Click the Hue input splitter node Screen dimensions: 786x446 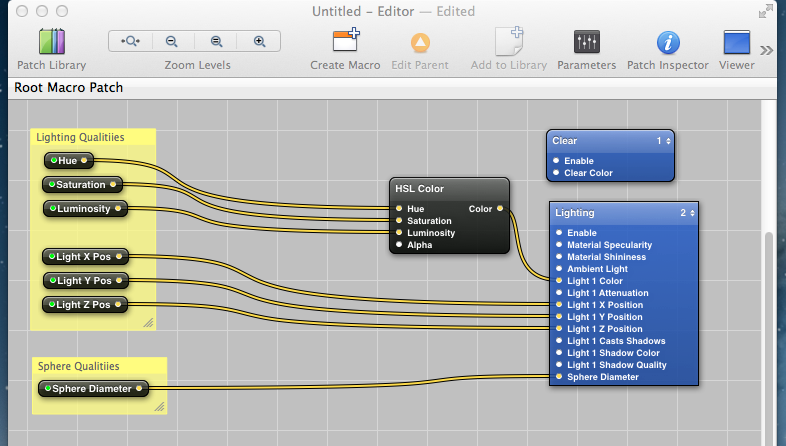point(68,160)
